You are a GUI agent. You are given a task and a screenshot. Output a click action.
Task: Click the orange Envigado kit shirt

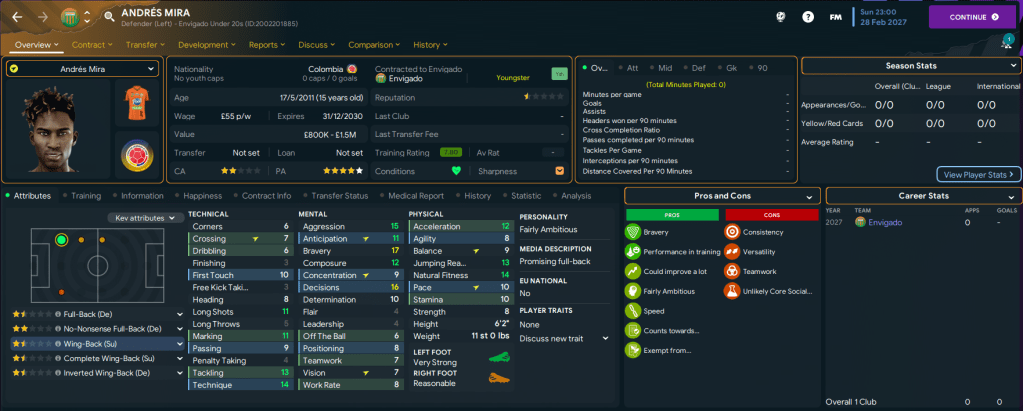point(137,104)
